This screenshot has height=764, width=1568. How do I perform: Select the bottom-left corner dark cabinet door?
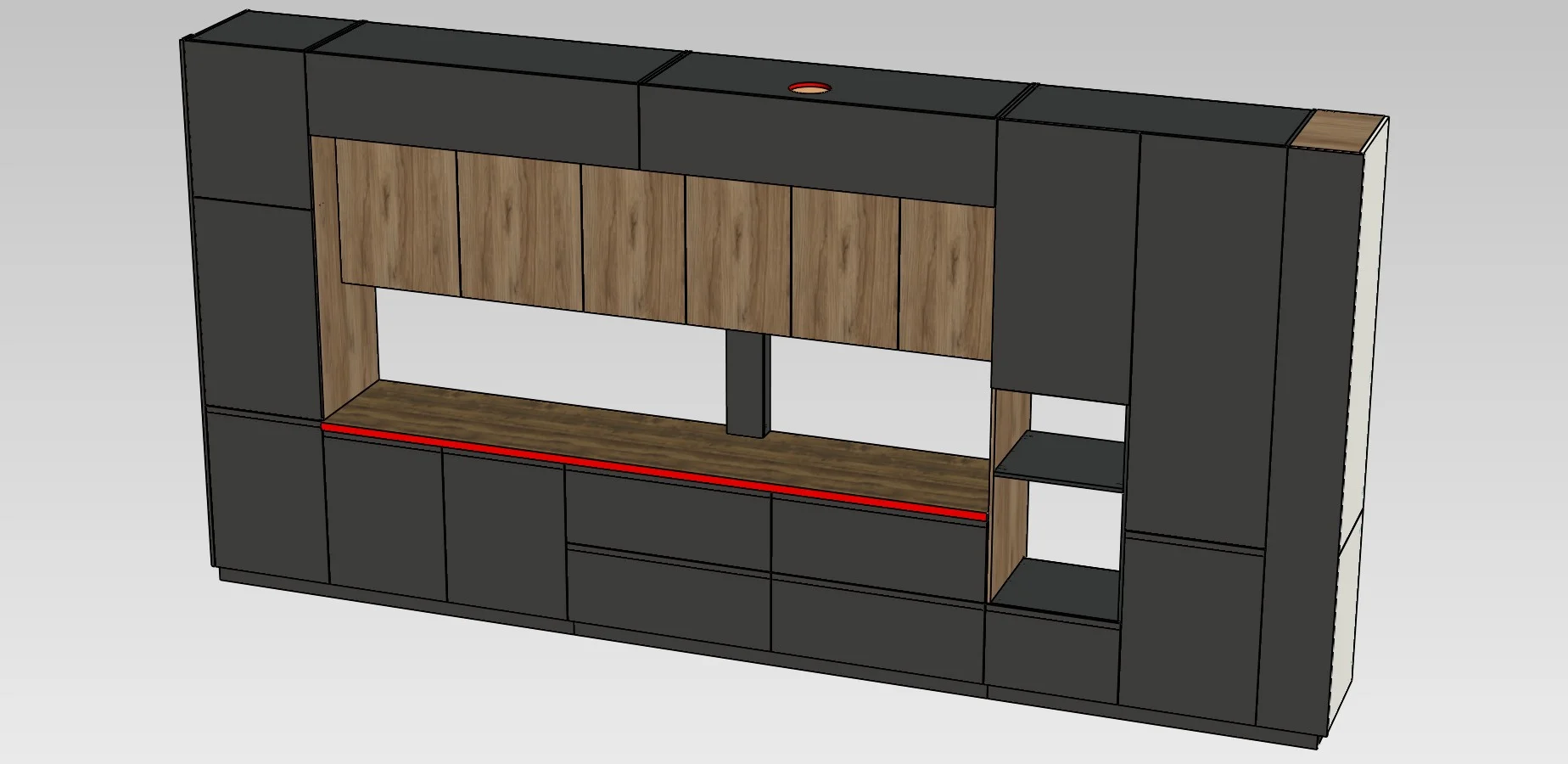pos(267,497)
